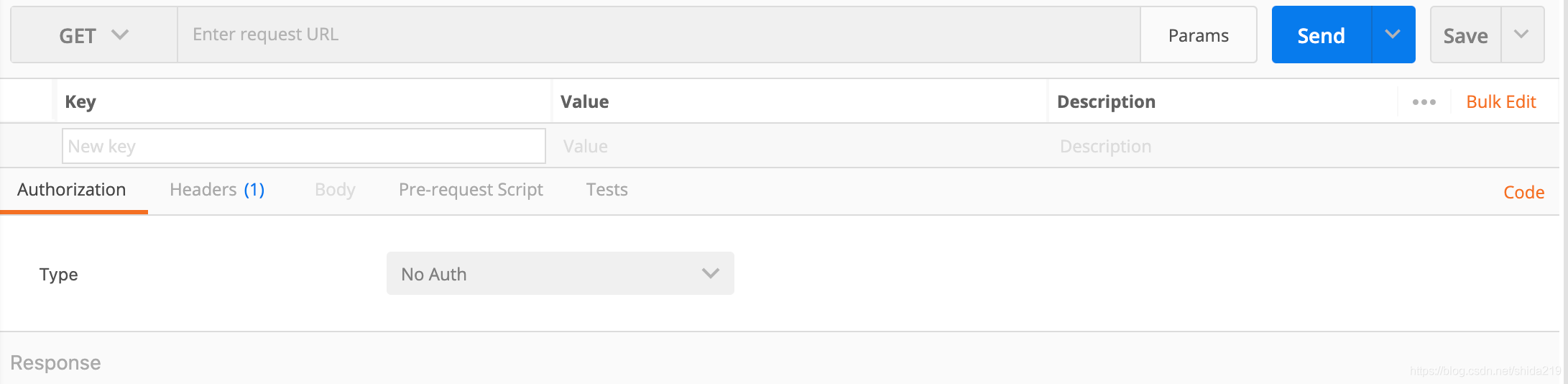The height and width of the screenshot is (384, 1568).
Task: Expand the Save options arrow
Action: (x=1522, y=35)
